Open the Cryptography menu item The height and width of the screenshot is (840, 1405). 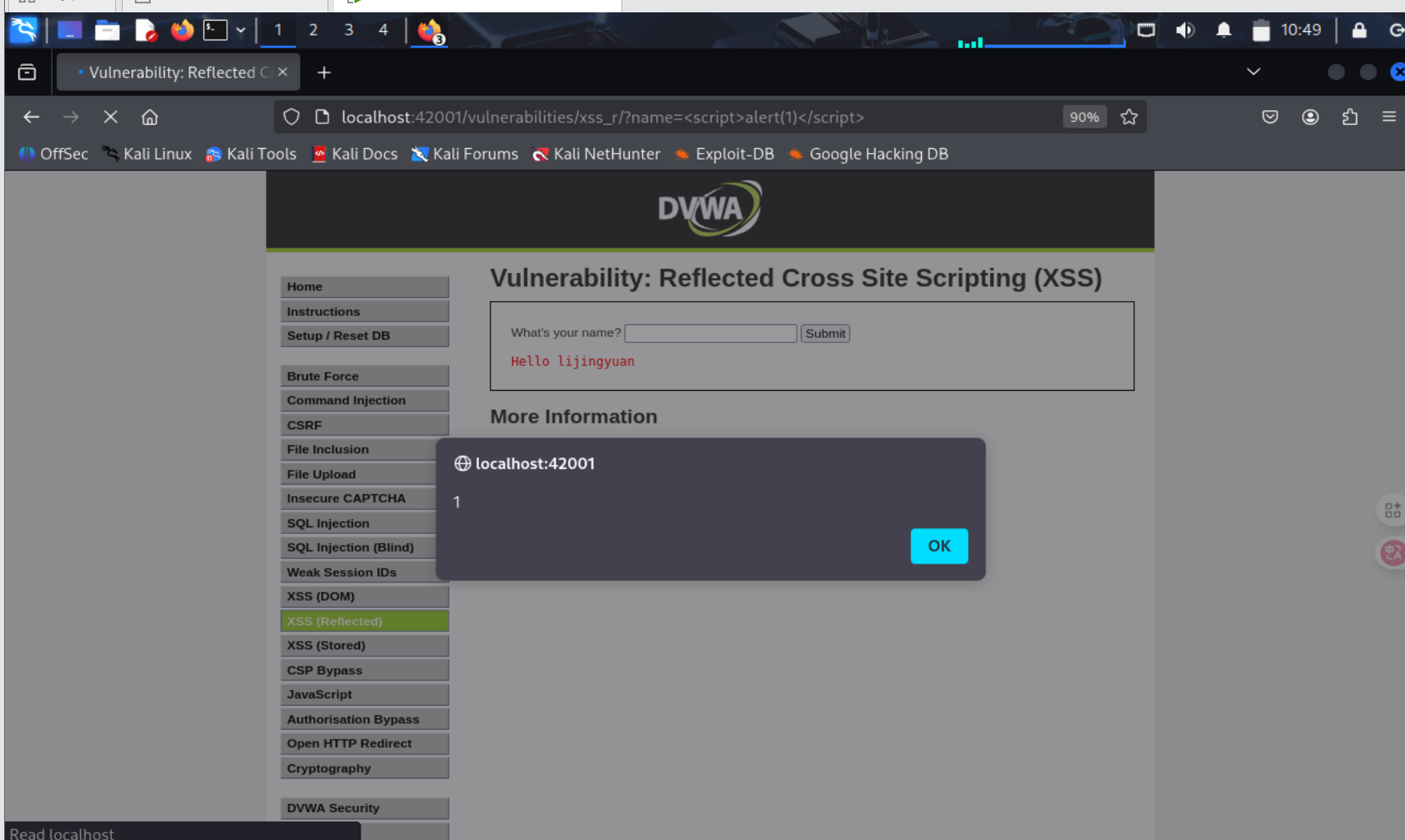click(x=365, y=768)
